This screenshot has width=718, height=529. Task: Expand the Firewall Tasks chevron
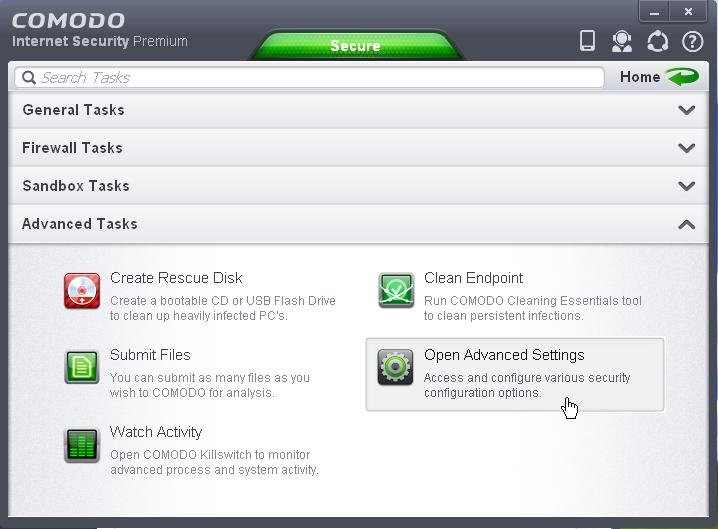686,148
